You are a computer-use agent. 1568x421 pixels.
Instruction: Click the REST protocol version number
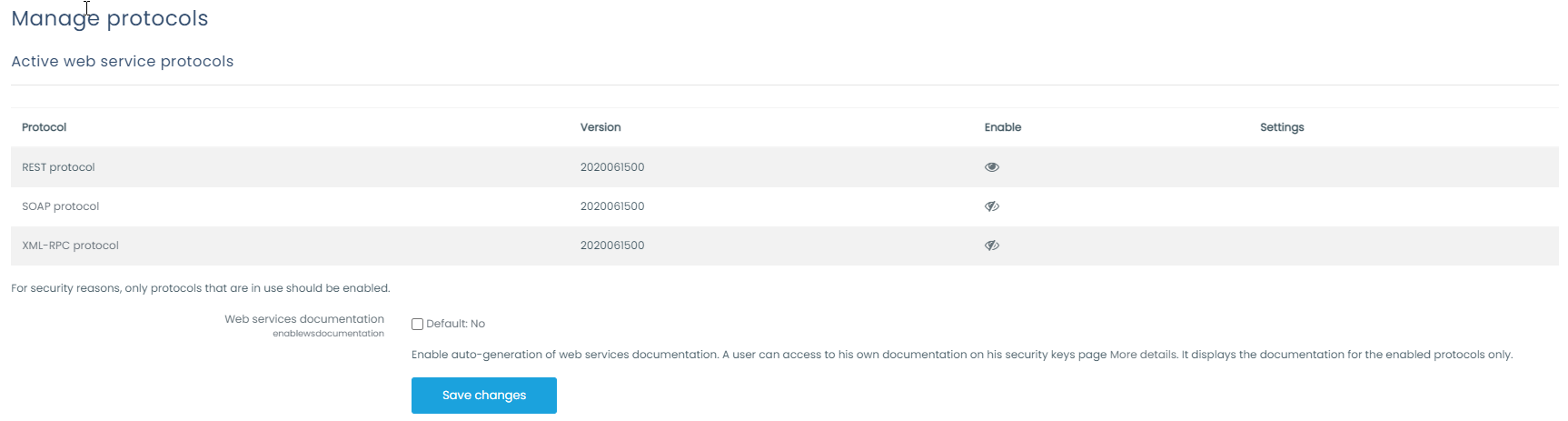click(611, 167)
